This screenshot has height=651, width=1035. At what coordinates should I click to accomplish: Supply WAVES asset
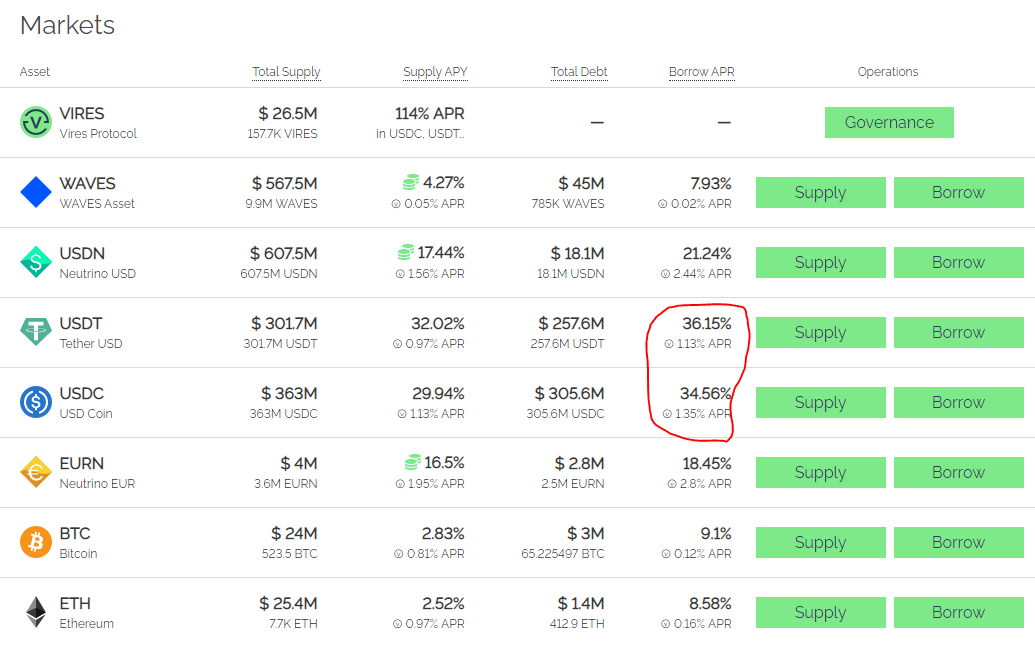coord(820,192)
